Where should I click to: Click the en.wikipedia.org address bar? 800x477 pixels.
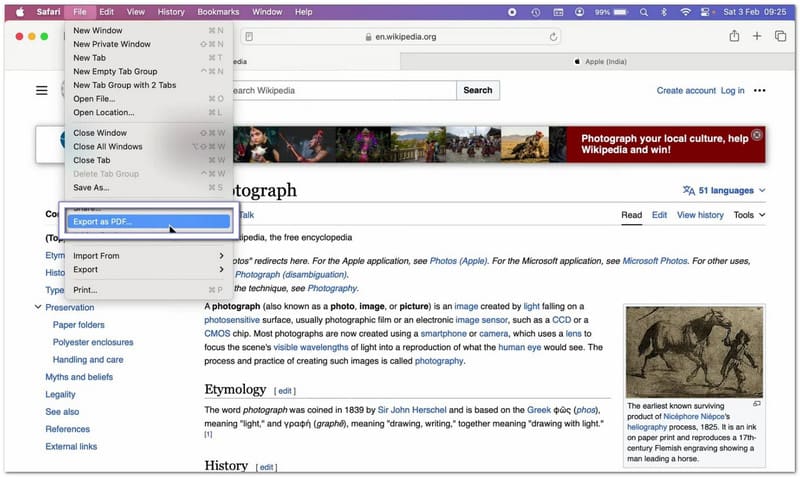(x=401, y=37)
